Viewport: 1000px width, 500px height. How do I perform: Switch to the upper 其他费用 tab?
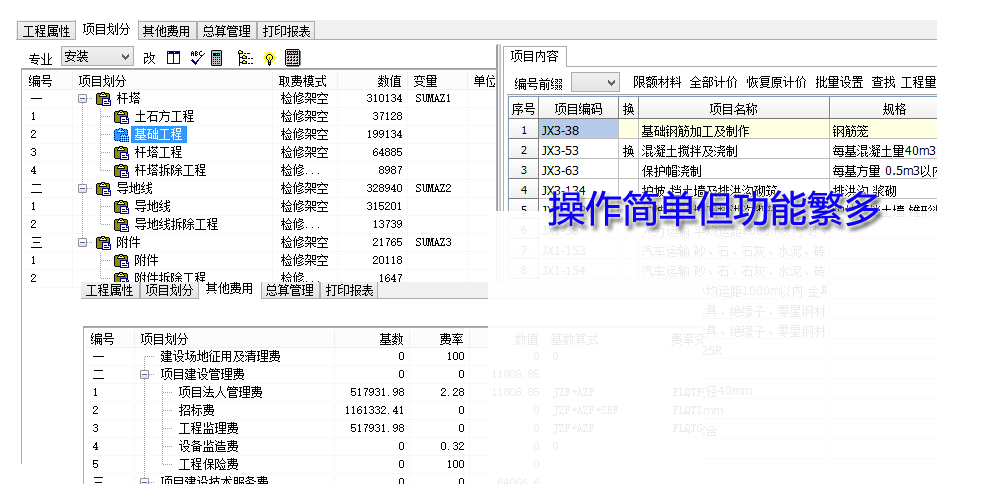tap(166, 31)
